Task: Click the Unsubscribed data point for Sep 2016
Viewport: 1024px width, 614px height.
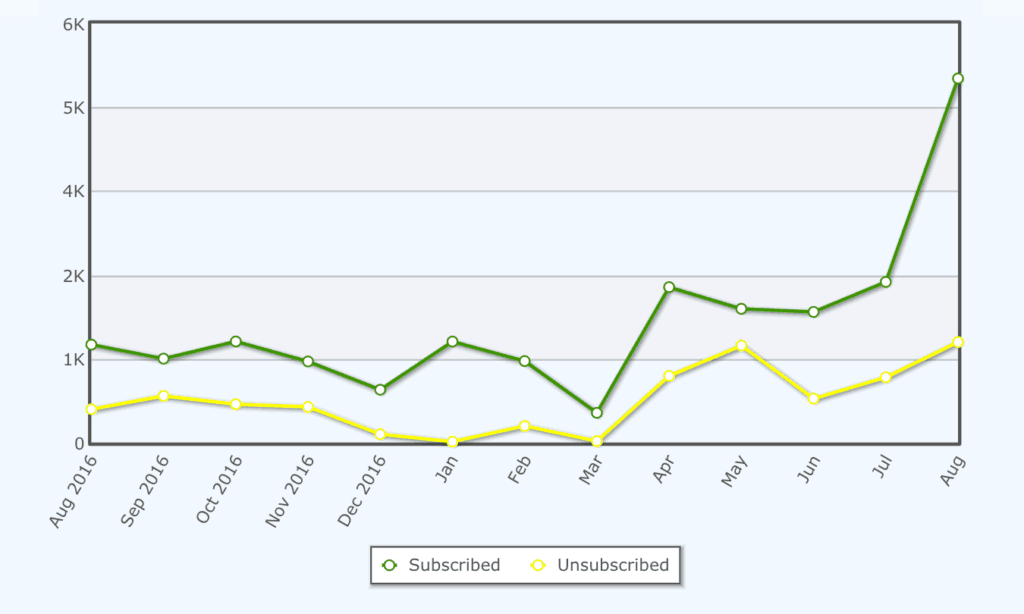Action: click(x=163, y=396)
